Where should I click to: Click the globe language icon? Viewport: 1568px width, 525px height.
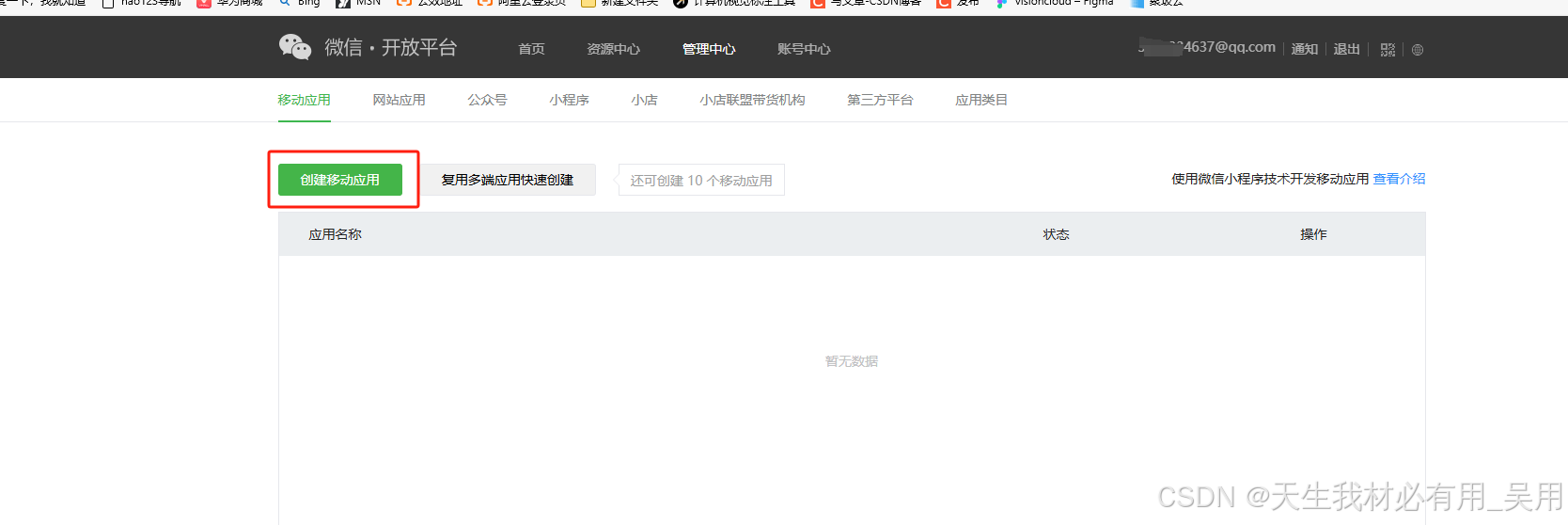[x=1418, y=50]
